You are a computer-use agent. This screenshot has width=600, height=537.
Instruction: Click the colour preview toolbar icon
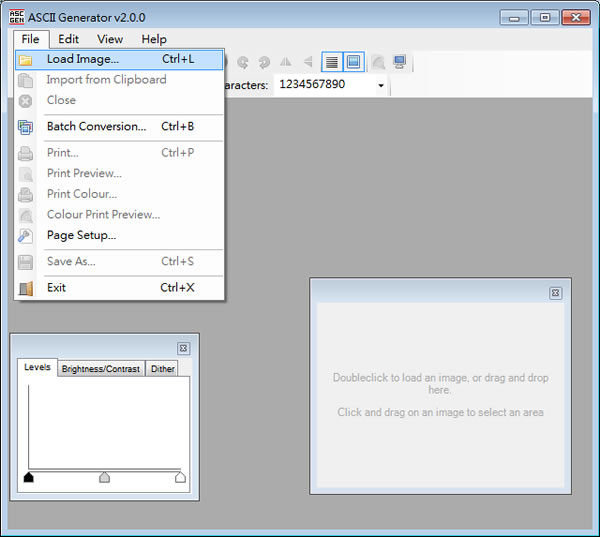click(x=378, y=62)
